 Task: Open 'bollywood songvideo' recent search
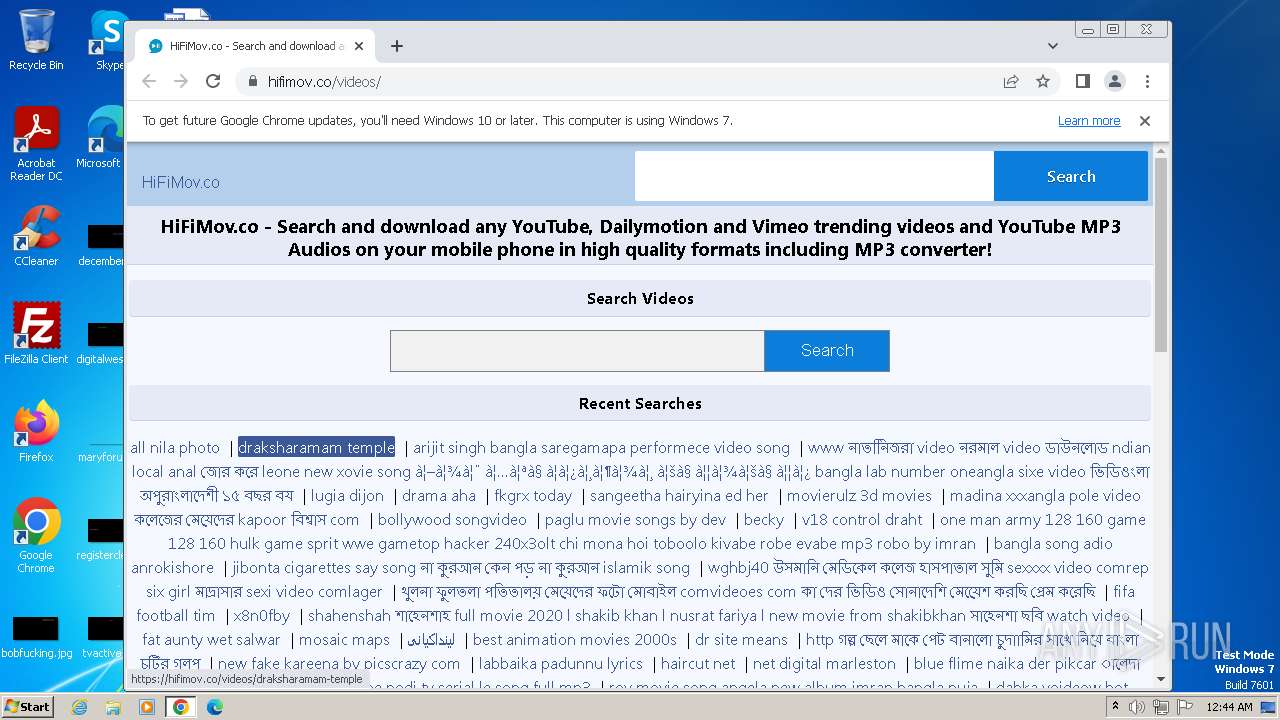[x=452, y=520]
